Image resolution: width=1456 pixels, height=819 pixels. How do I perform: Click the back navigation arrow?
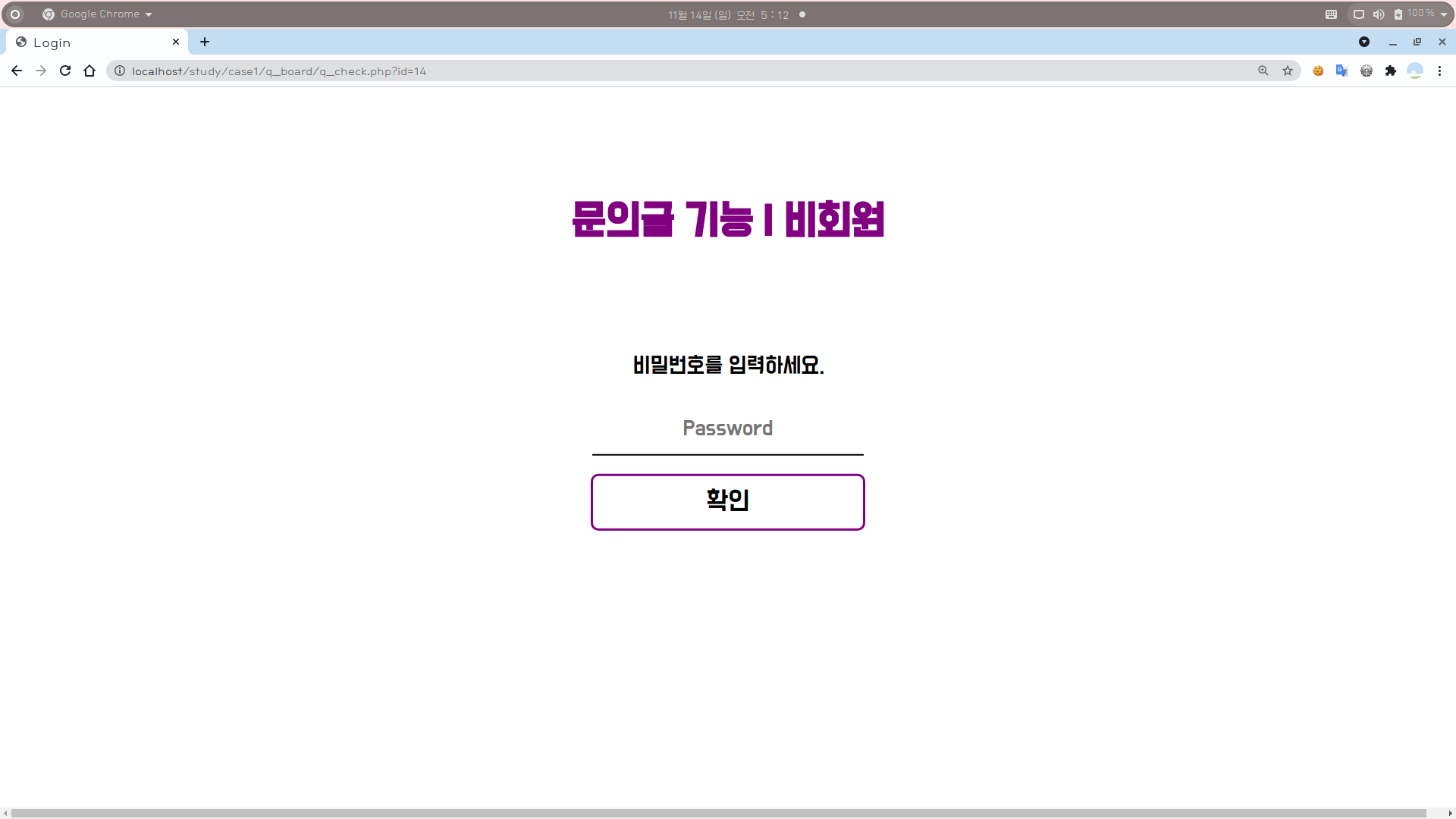pos(17,71)
